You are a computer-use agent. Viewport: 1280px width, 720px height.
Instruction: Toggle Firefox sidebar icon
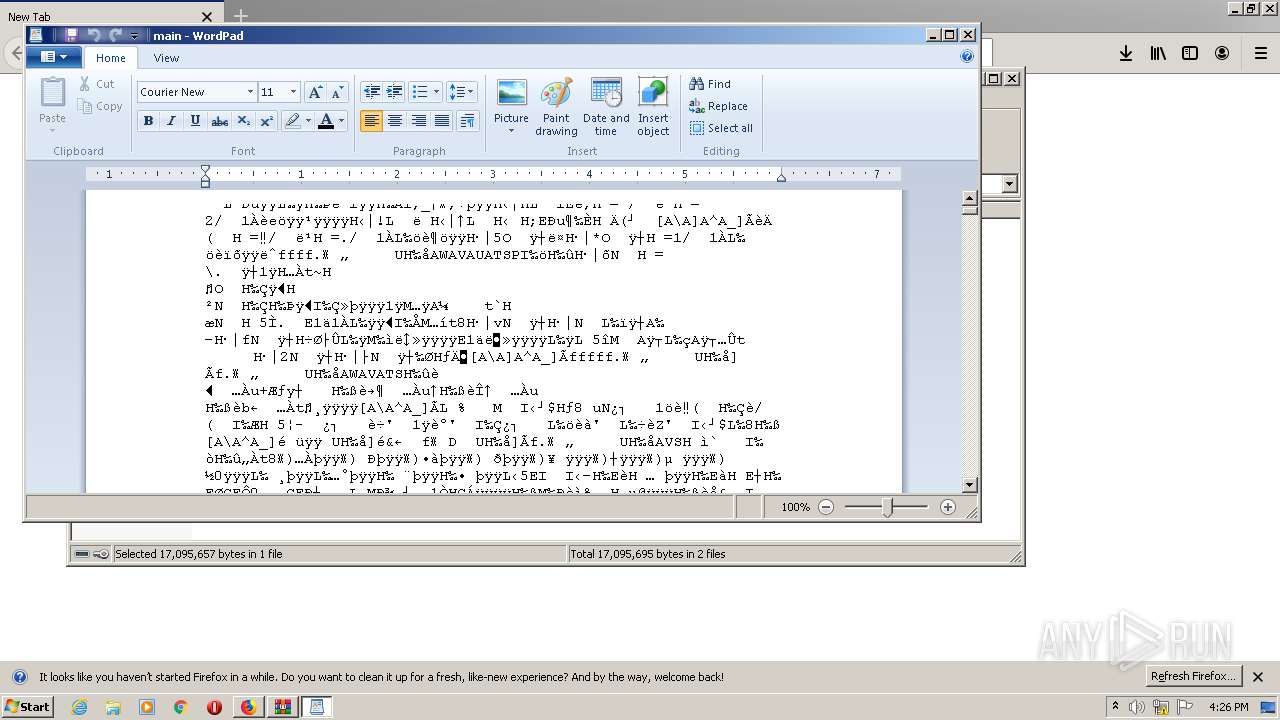click(x=1190, y=54)
